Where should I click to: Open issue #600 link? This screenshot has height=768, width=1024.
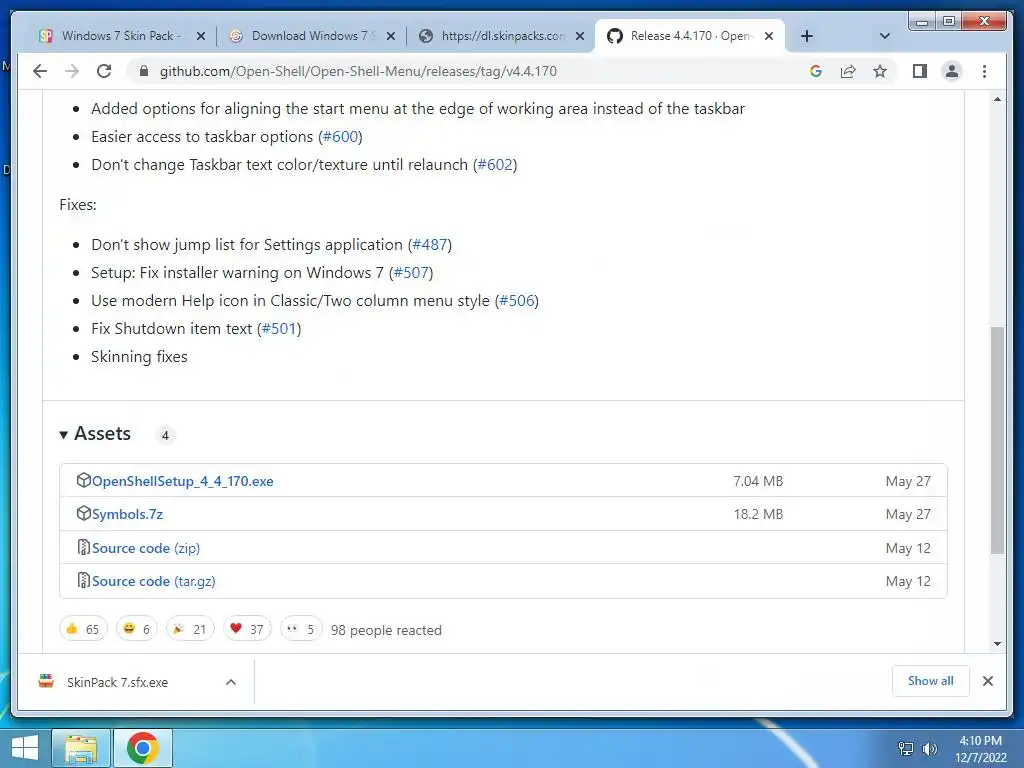340,136
